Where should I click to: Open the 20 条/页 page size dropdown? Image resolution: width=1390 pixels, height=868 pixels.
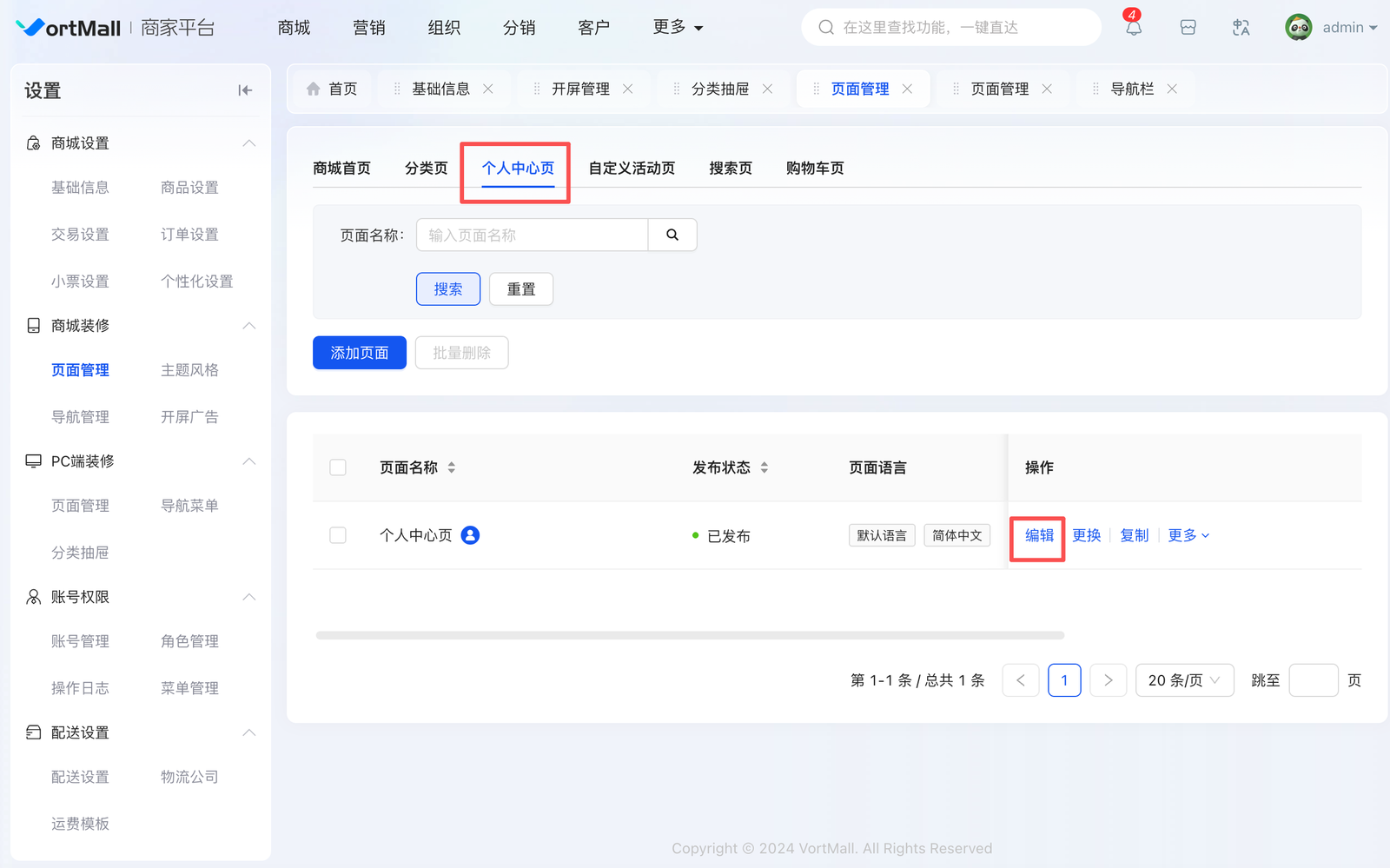[x=1184, y=680]
